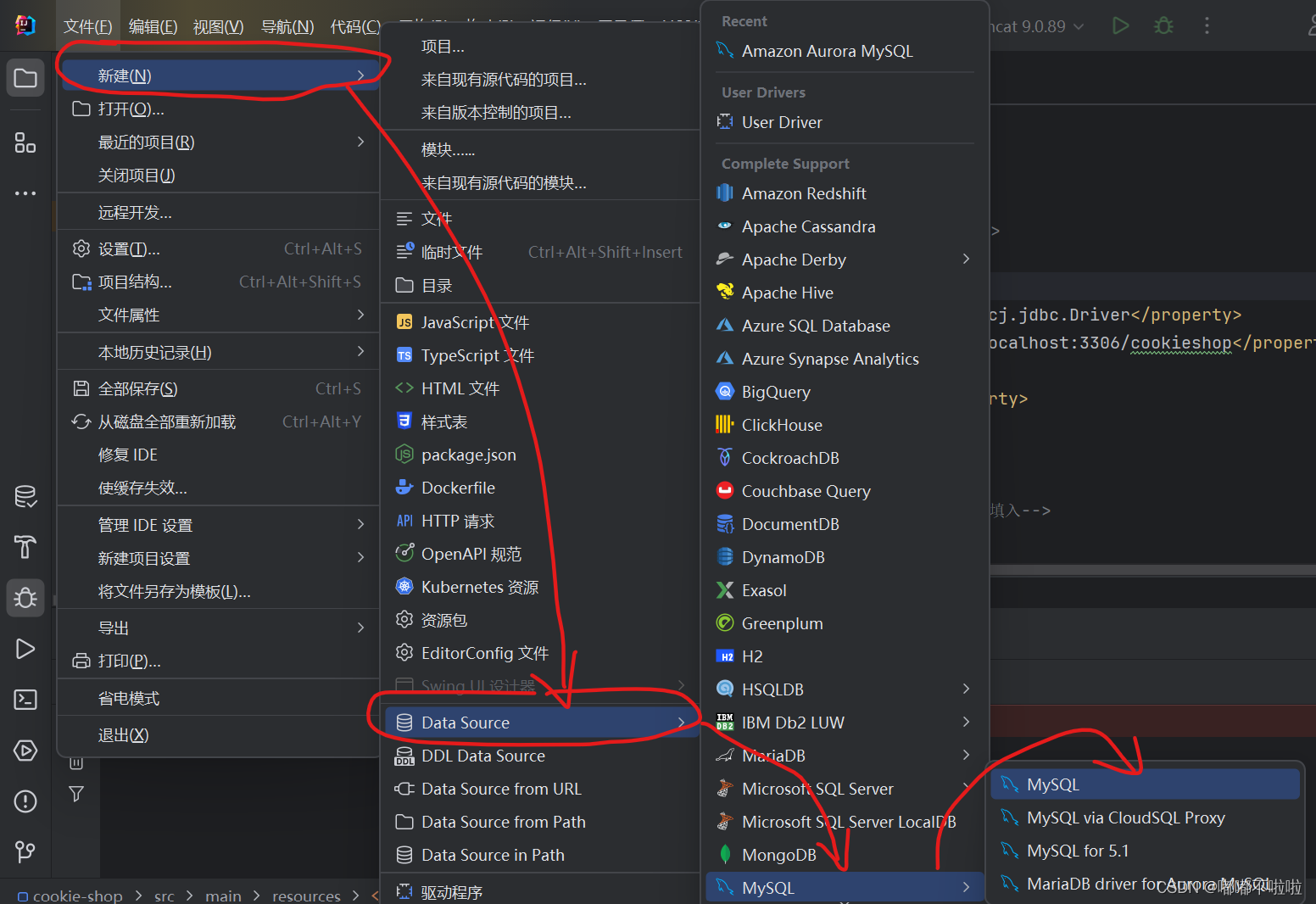
Task: Expand 最近的项目(R) submenu arrow
Action: [361, 142]
